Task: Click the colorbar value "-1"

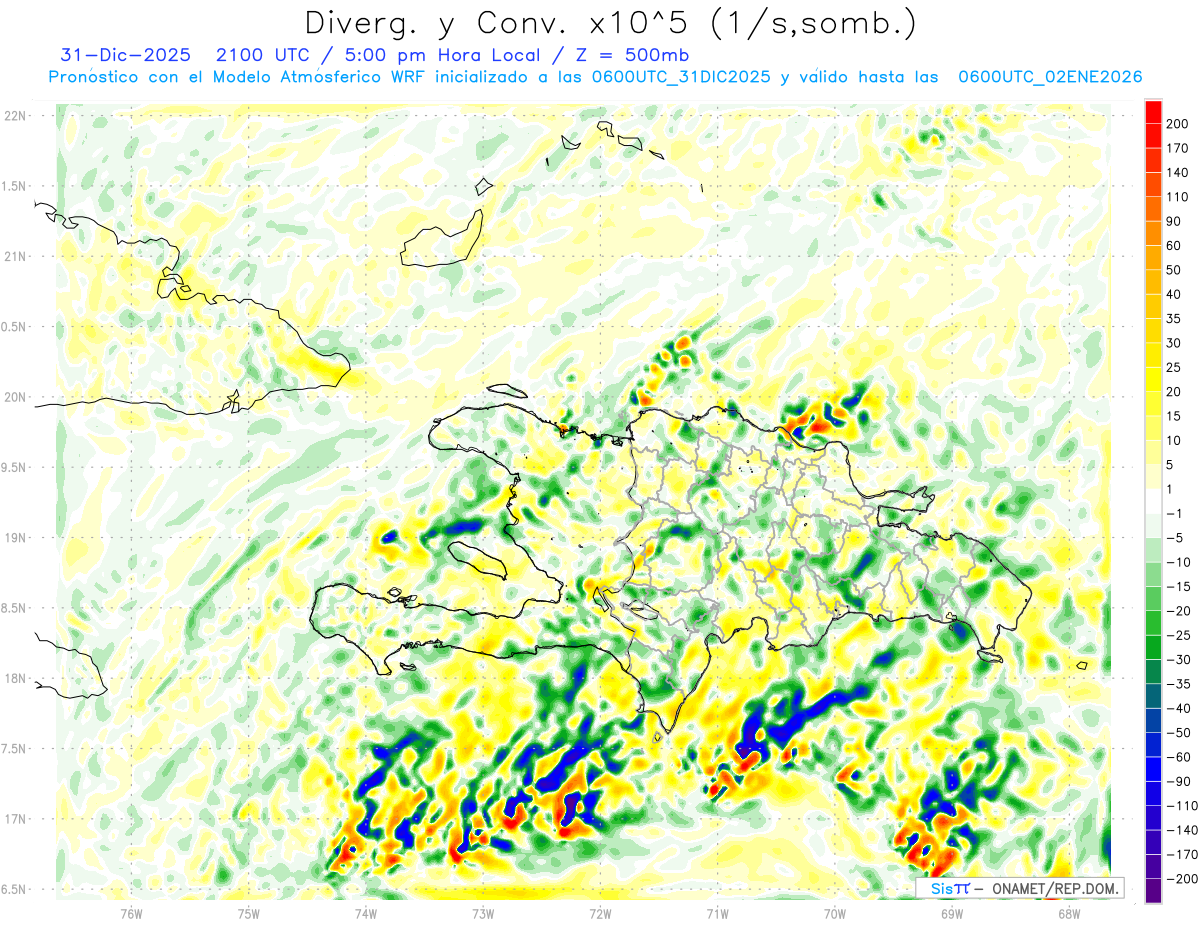Action: tap(1174, 513)
